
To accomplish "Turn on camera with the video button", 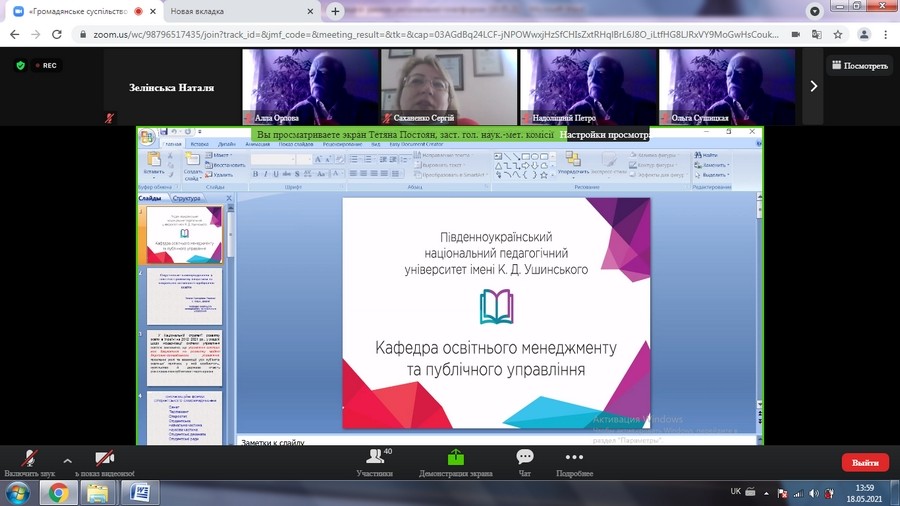I will tap(104, 459).
